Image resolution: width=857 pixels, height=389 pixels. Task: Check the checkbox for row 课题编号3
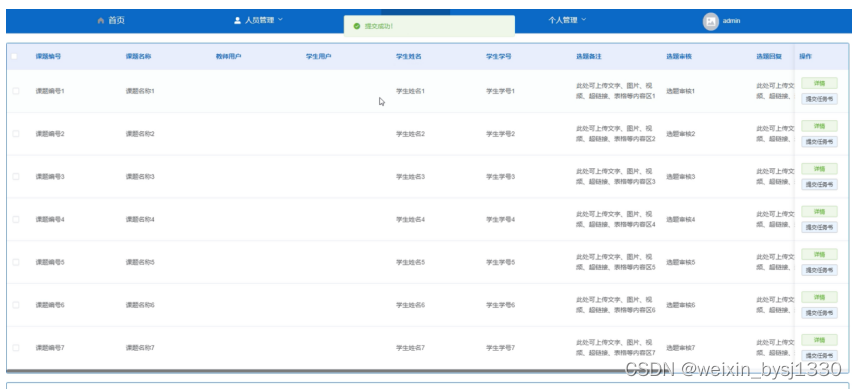pyautogui.click(x=15, y=176)
